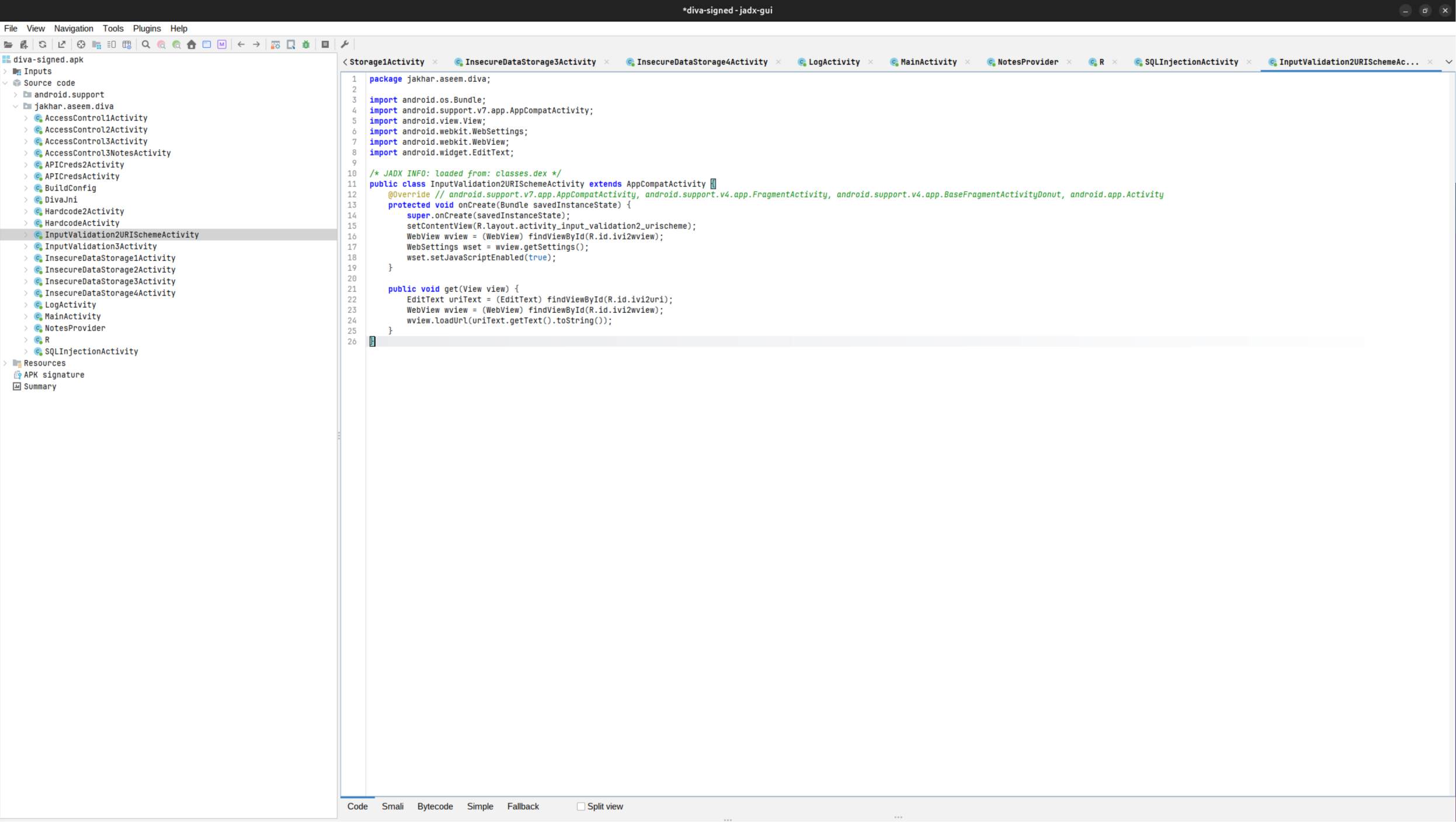Click the pink class search icon
The width and height of the screenshot is (1456, 822).
click(161, 44)
